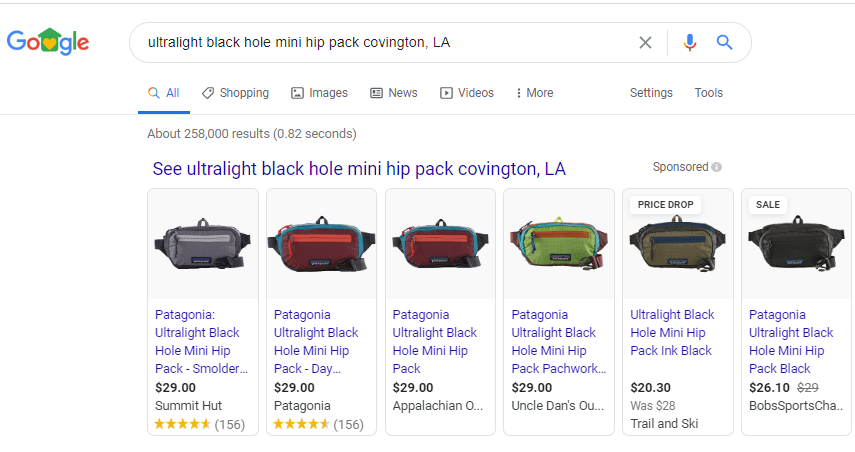
Task: Open the Summit Hut grey hip pack image
Action: (203, 244)
